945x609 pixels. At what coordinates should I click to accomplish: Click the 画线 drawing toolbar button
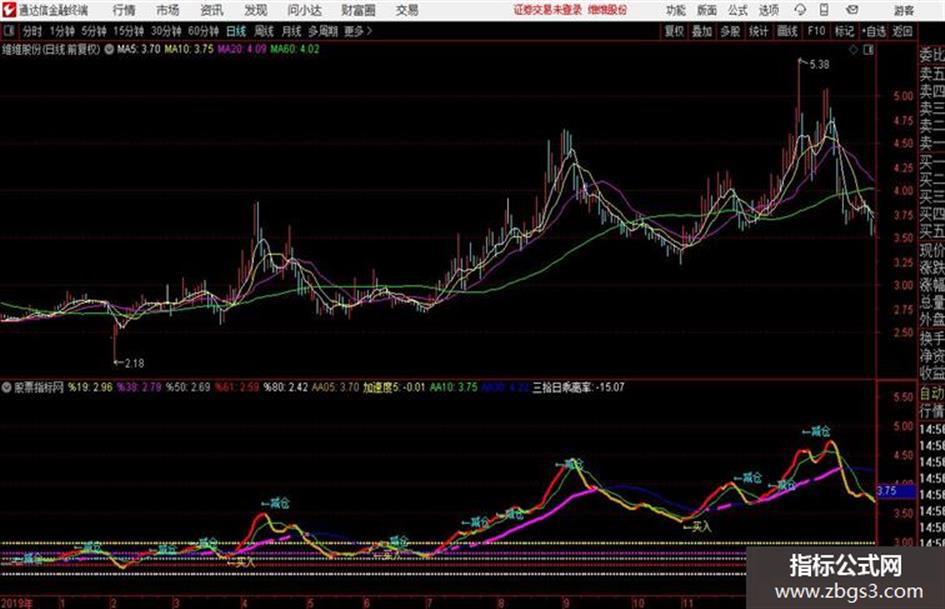click(x=788, y=31)
